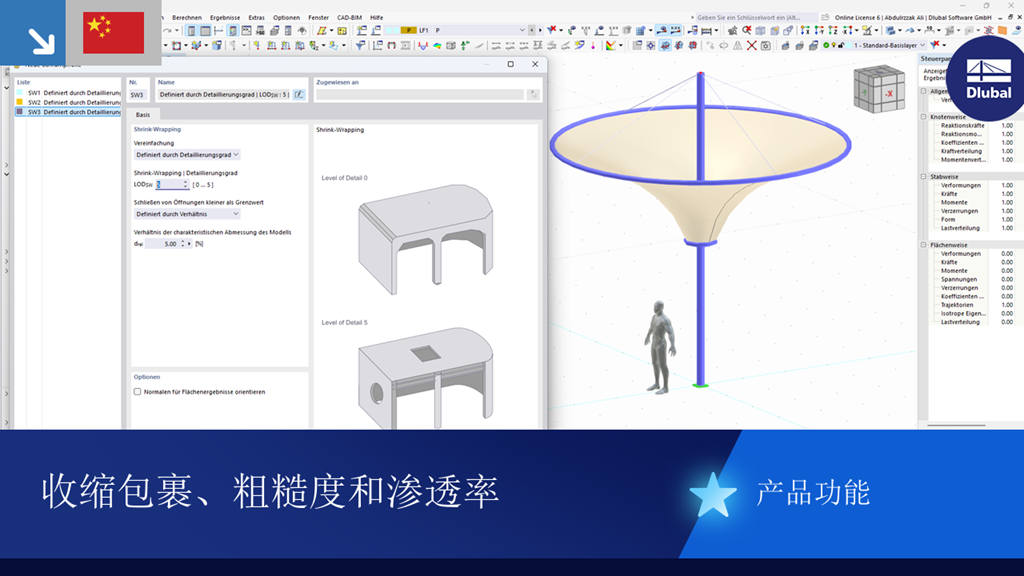
Task: Click the padlock layer lock icon
Action: 841,46
